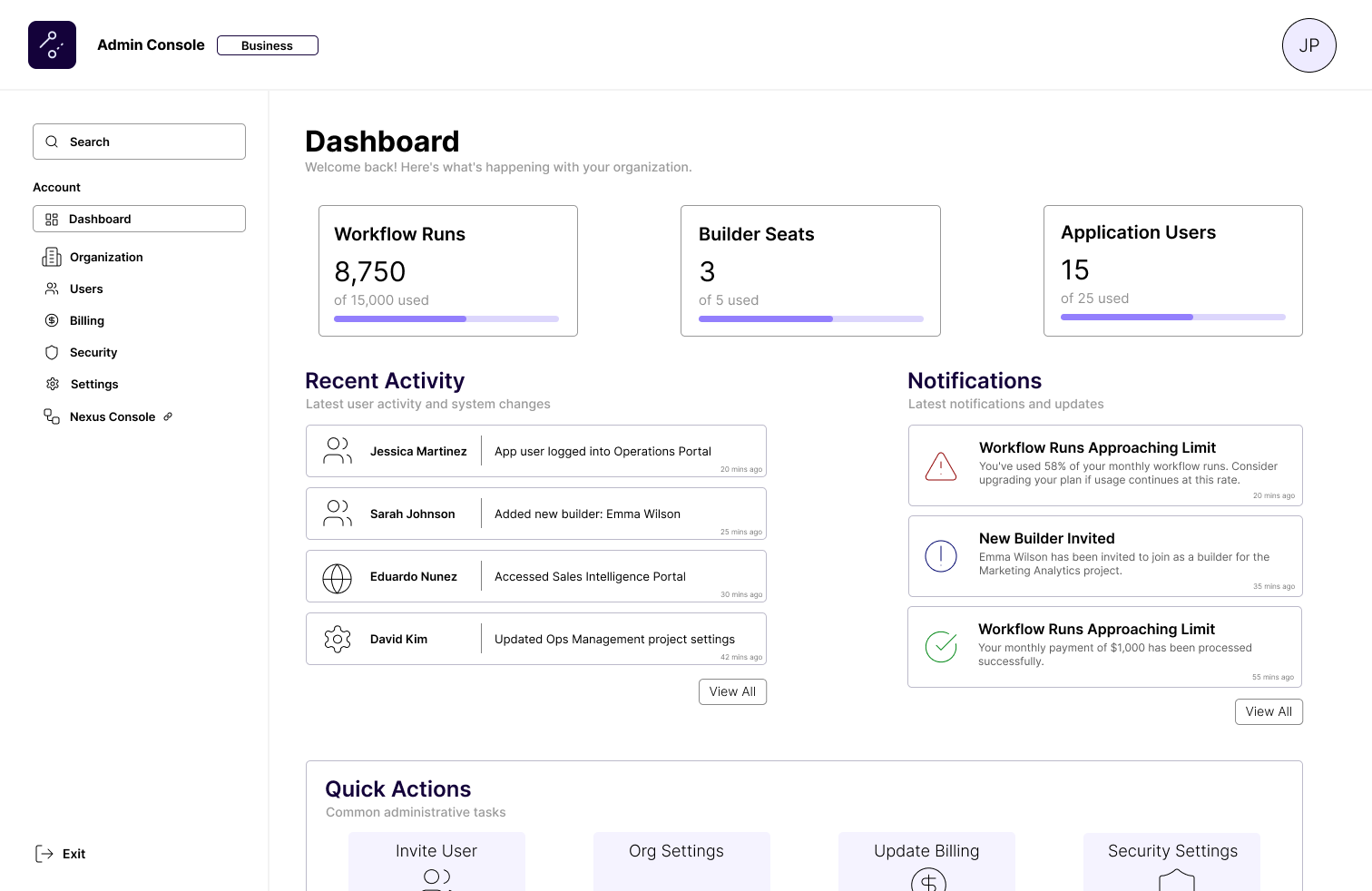View all notifications
The height and width of the screenshot is (891, 1372).
pos(1269,712)
